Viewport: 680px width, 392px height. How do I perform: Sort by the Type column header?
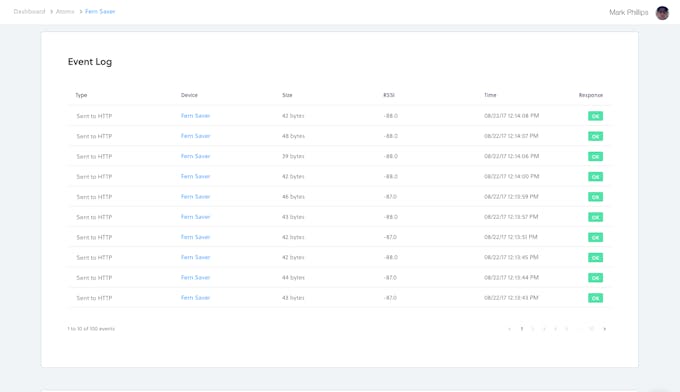pos(81,95)
